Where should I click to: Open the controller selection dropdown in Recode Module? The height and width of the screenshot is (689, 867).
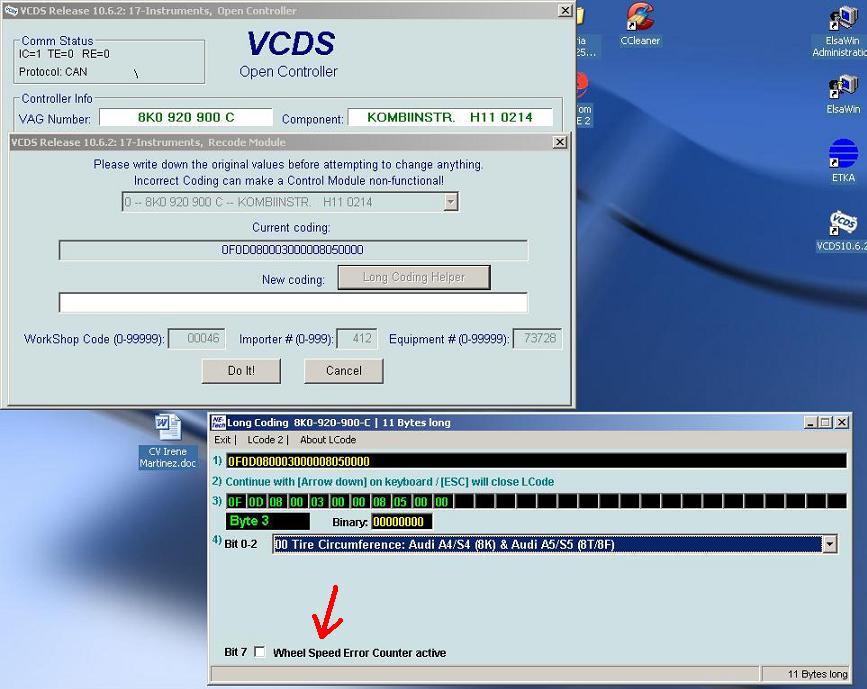[x=451, y=202]
